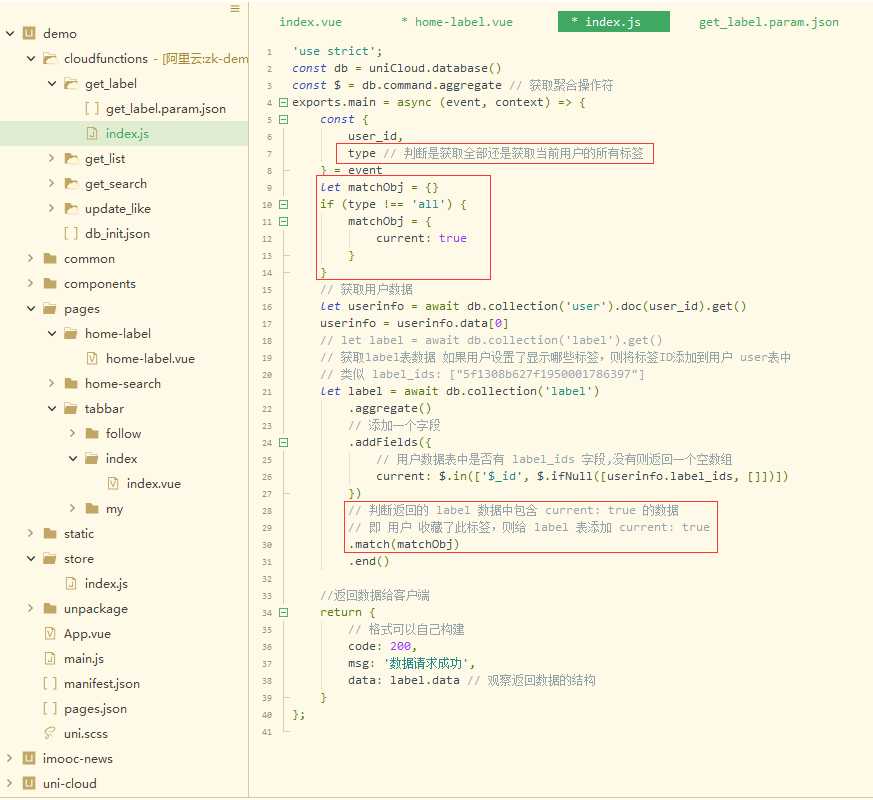Expand the imooc-news project chevron
Screen dimensions: 873x800
(x=9, y=758)
